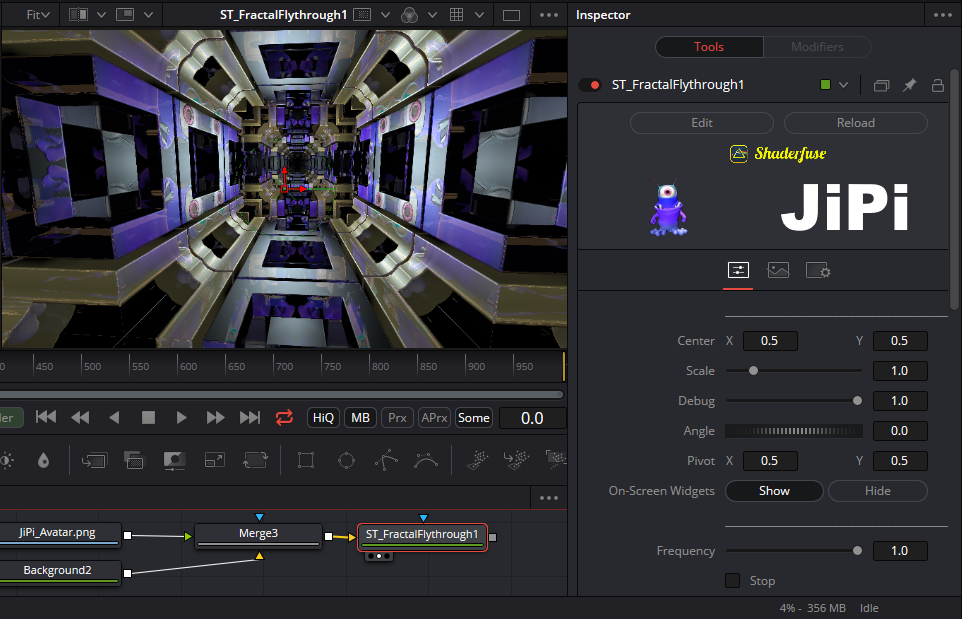Add a Merge node from the toolbar

click(94, 459)
